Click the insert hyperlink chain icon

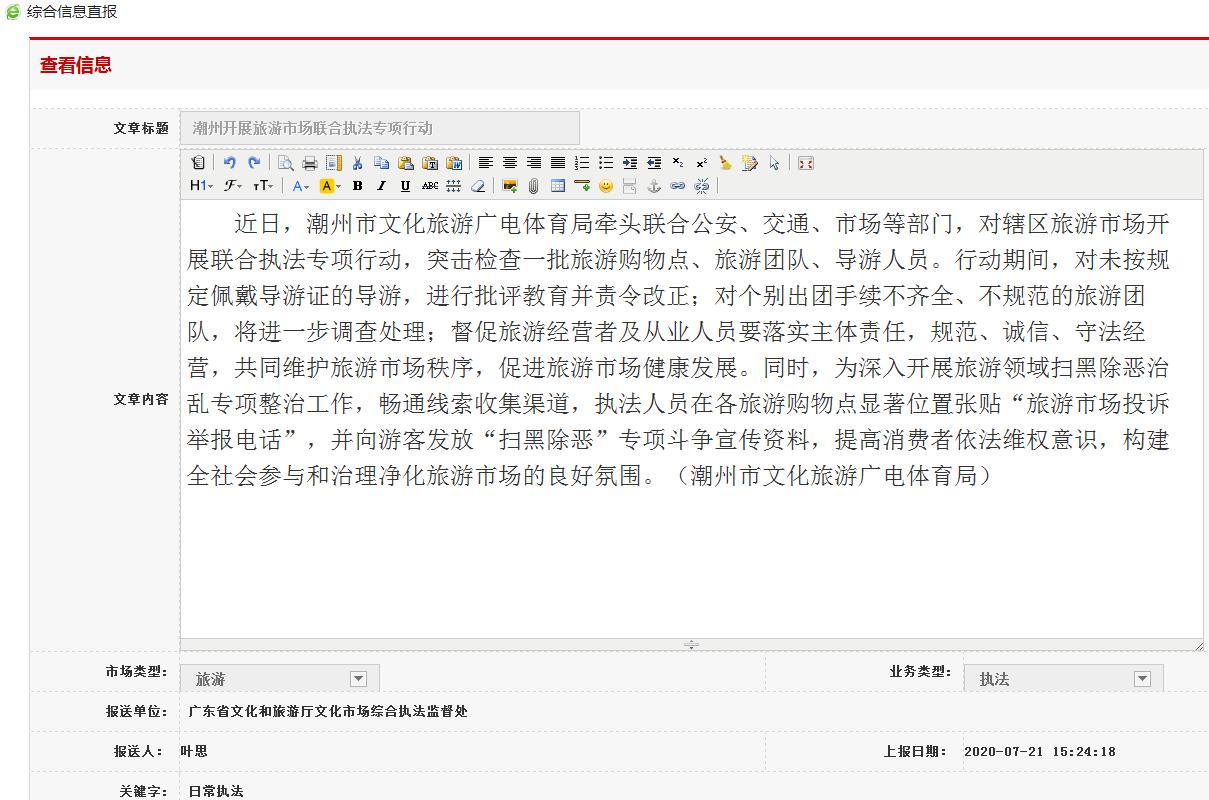[677, 186]
